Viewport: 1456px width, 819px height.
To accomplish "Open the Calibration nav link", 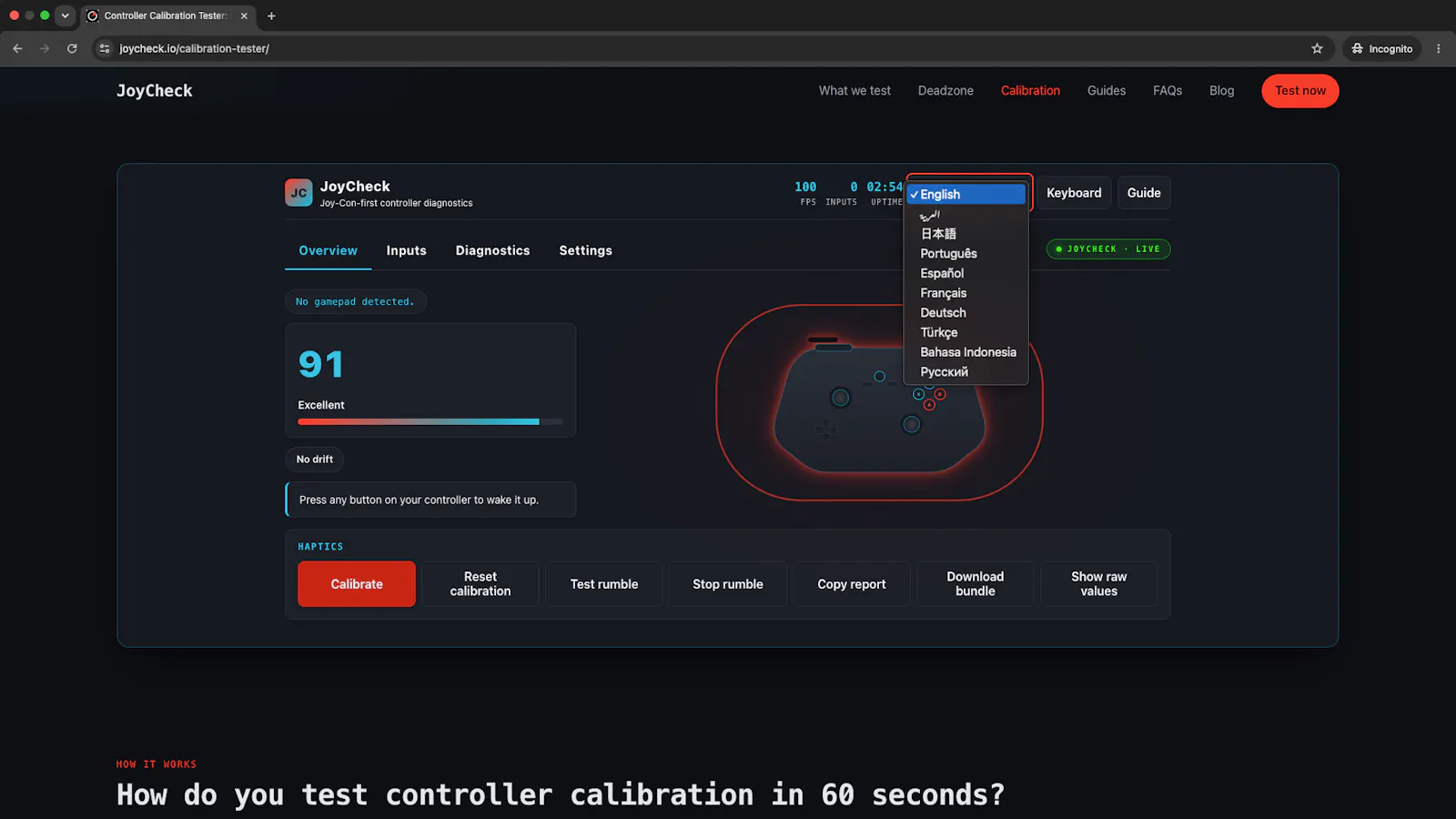I will pos(1030,90).
